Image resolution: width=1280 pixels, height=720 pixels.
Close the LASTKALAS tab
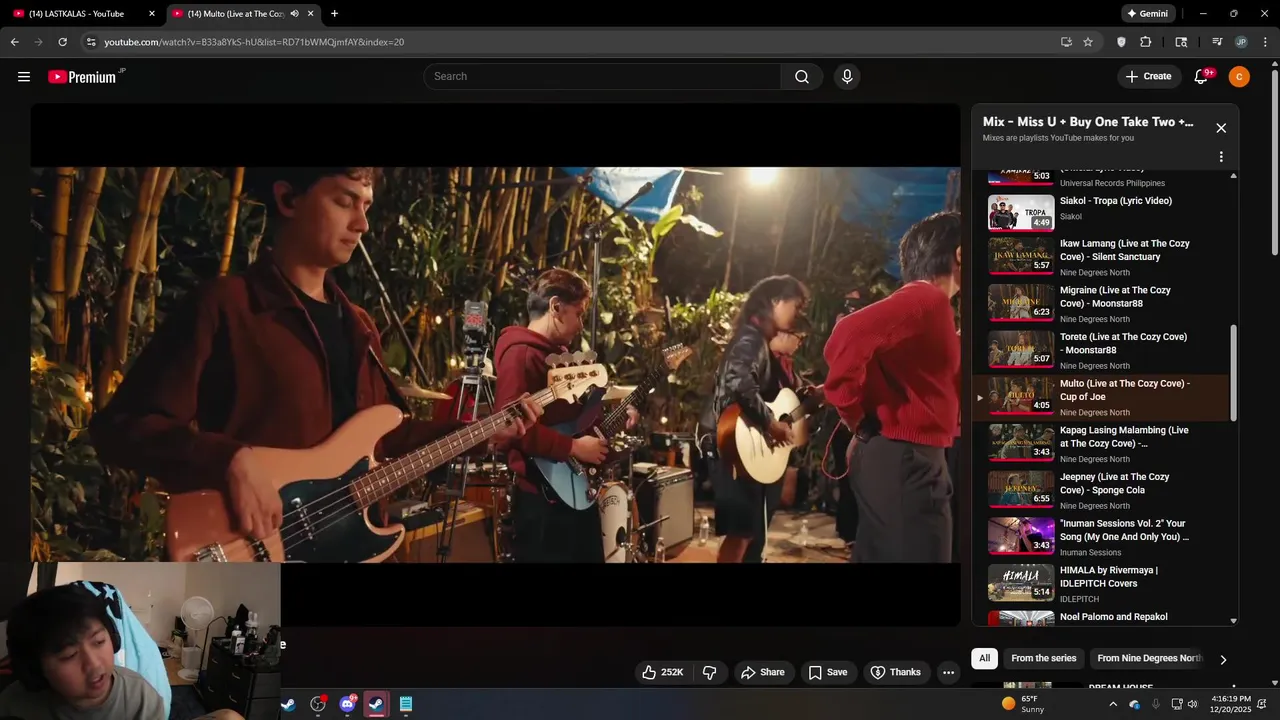[x=152, y=14]
